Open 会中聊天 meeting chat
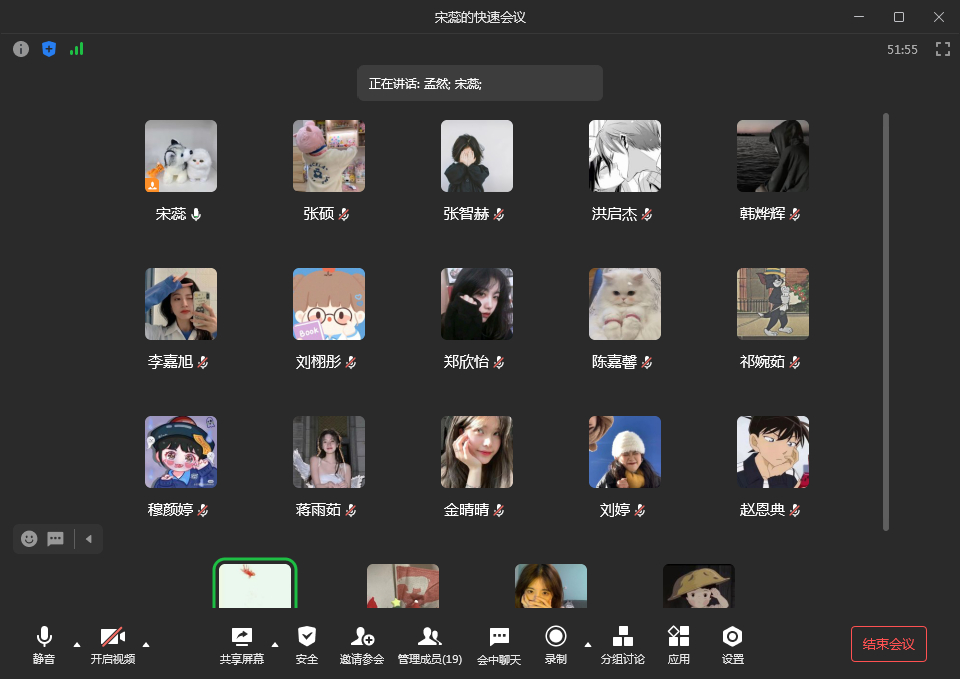Image resolution: width=960 pixels, height=679 pixels. point(499,645)
